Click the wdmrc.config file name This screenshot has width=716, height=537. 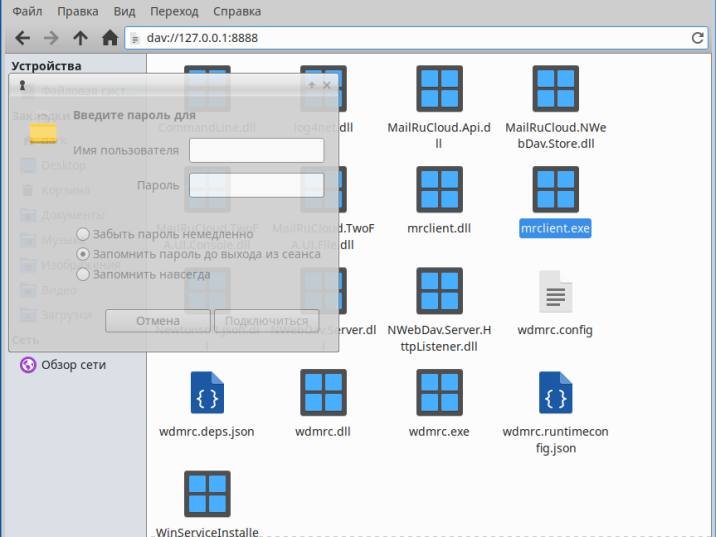pyautogui.click(x=555, y=330)
